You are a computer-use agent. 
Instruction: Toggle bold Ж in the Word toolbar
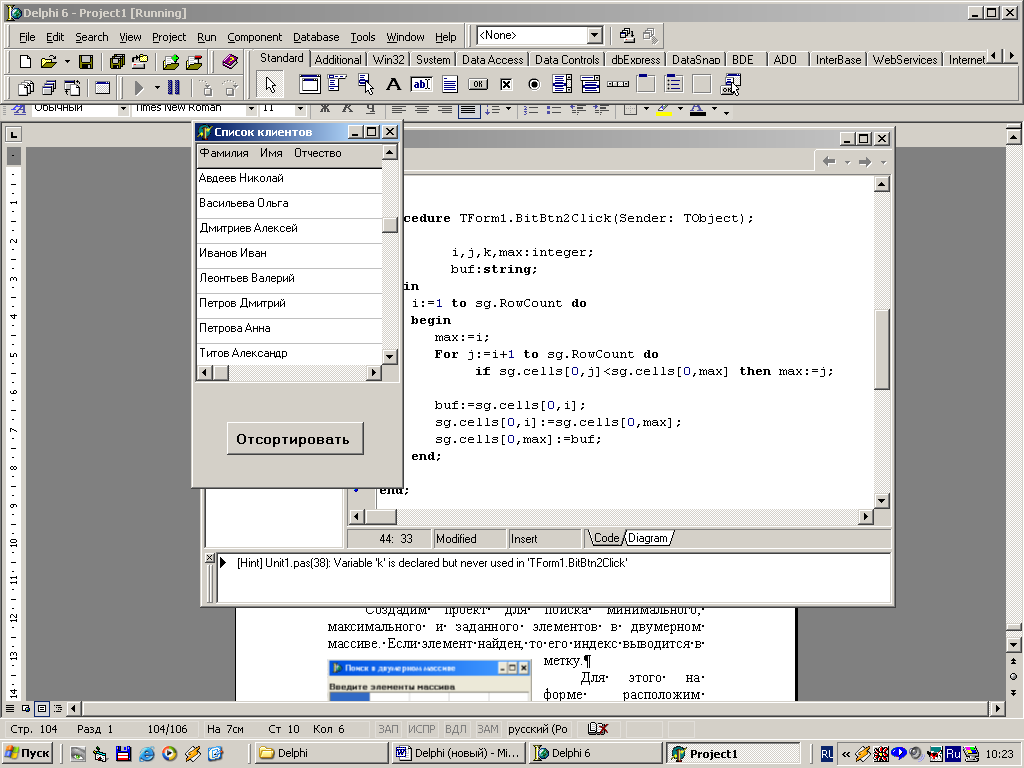[x=325, y=108]
